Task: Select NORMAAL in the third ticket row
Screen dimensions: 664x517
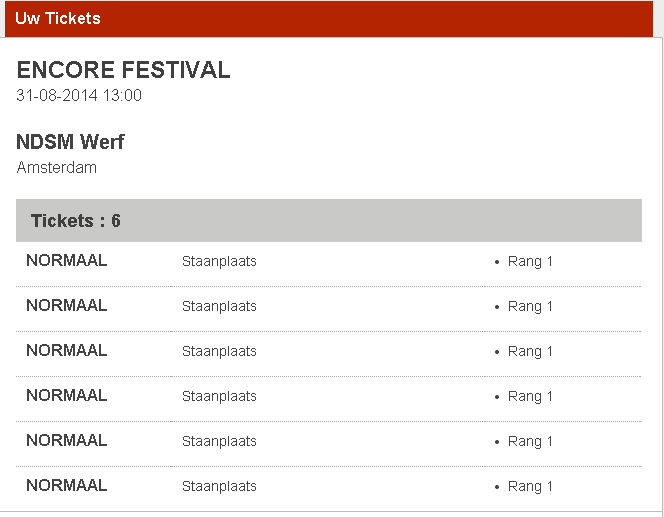Action: coord(66,351)
